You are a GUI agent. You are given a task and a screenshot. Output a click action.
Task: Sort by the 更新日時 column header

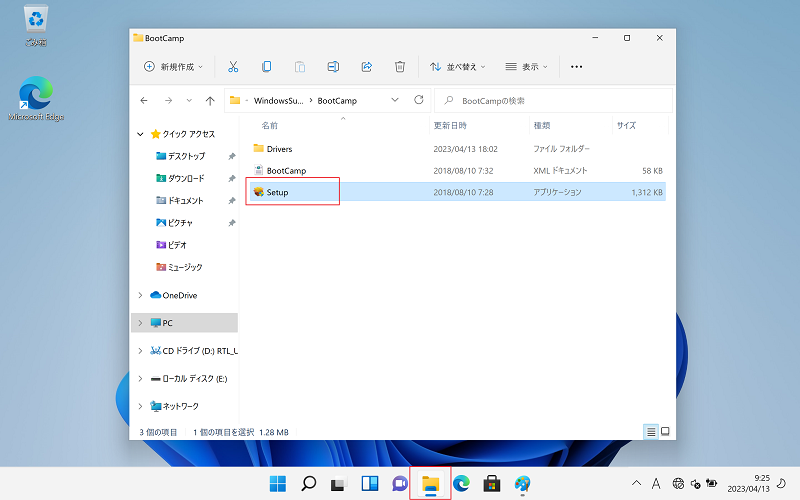click(450, 126)
